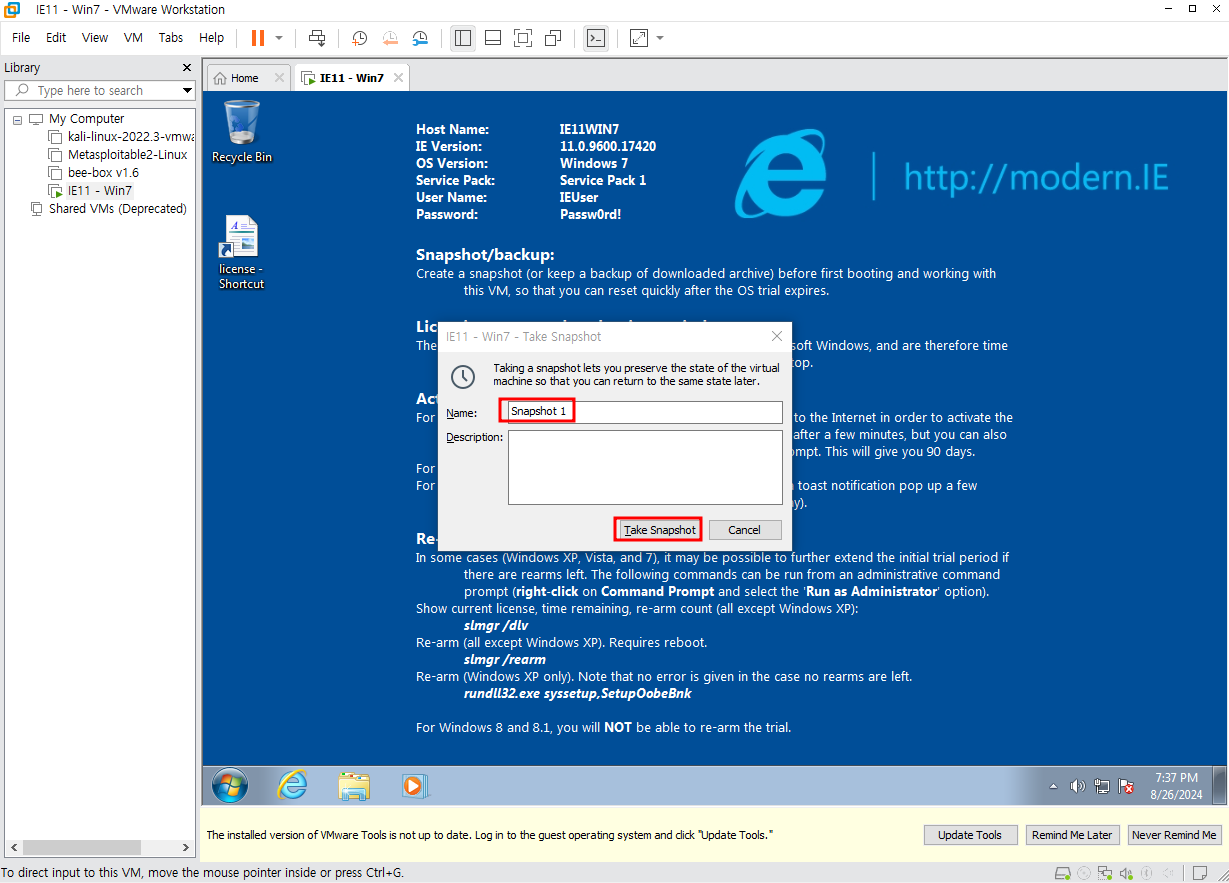1229x883 pixels.
Task: Click the hard disk status bar icon
Action: pos(1062,873)
